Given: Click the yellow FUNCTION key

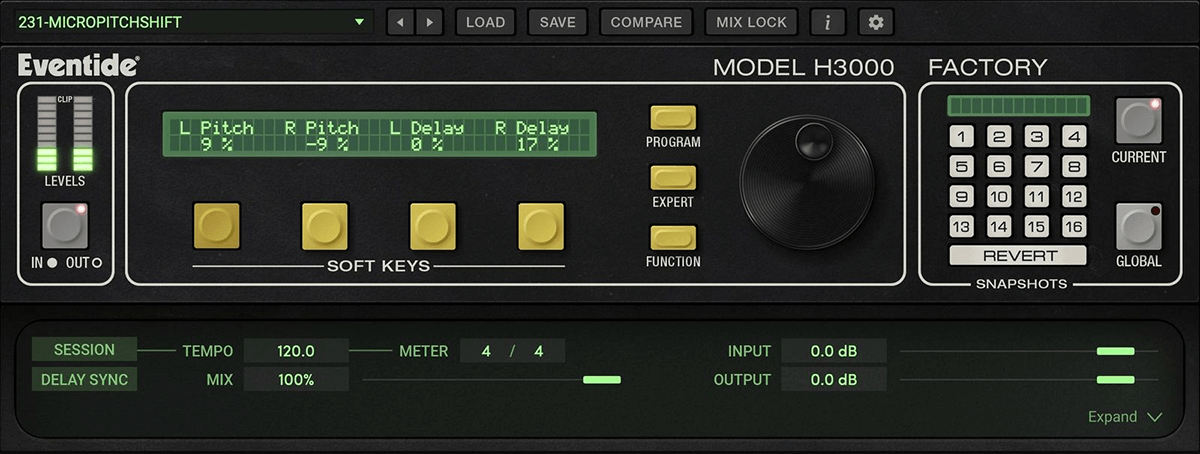Looking at the screenshot, I should [x=673, y=238].
